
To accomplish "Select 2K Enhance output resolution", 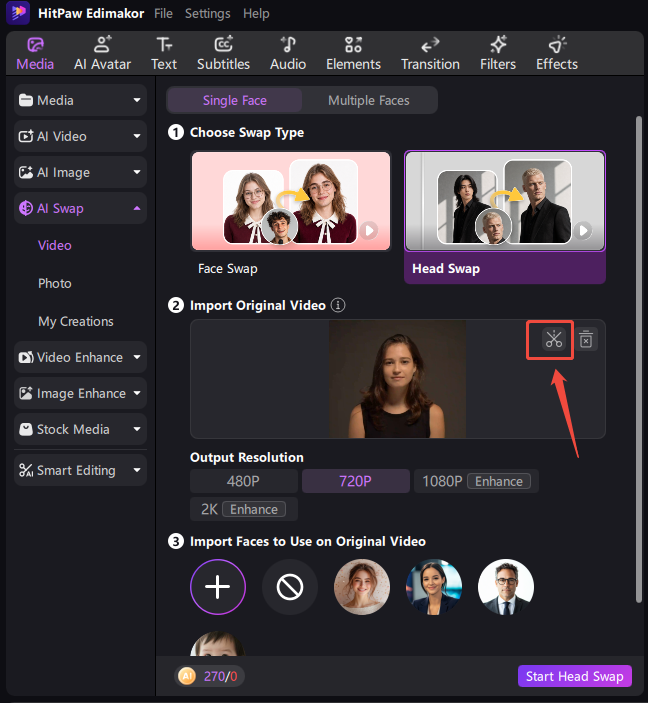I will [244, 509].
